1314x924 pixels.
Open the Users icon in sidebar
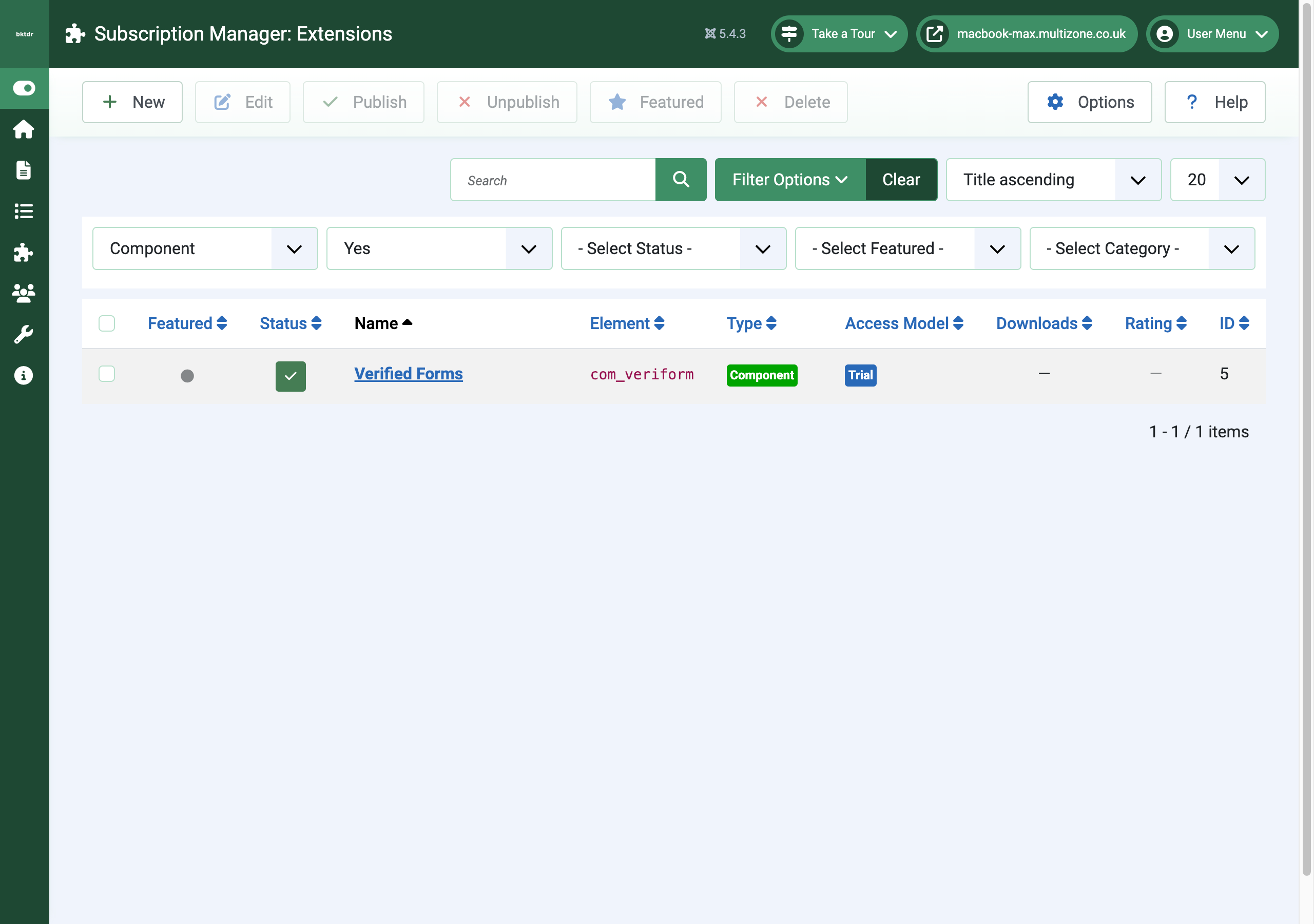pos(24,293)
